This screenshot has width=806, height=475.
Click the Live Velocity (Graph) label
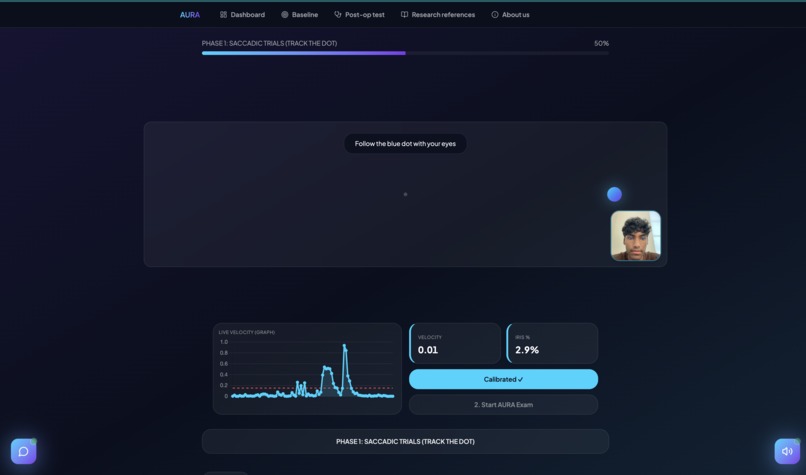tap(247, 332)
